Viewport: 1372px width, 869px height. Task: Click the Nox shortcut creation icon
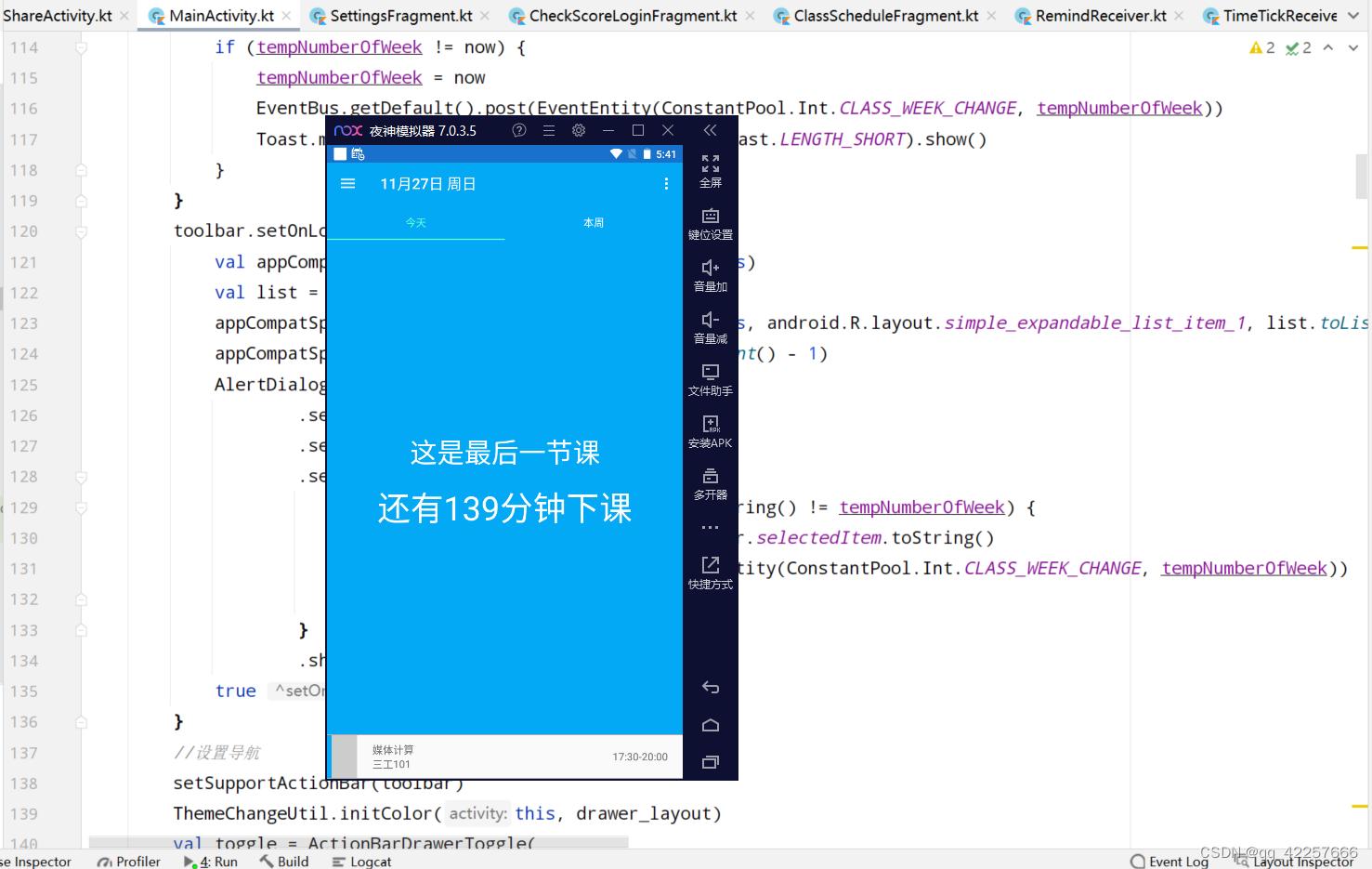coord(711,565)
